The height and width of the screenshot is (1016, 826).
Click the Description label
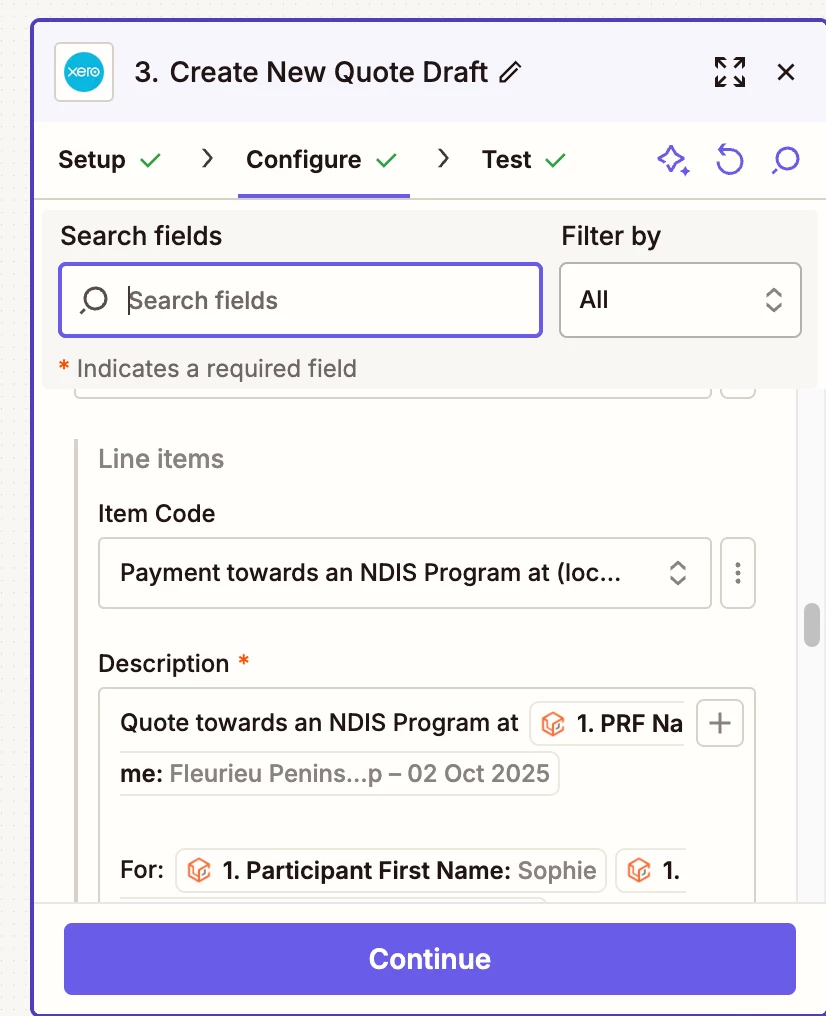pyautogui.click(x=164, y=664)
